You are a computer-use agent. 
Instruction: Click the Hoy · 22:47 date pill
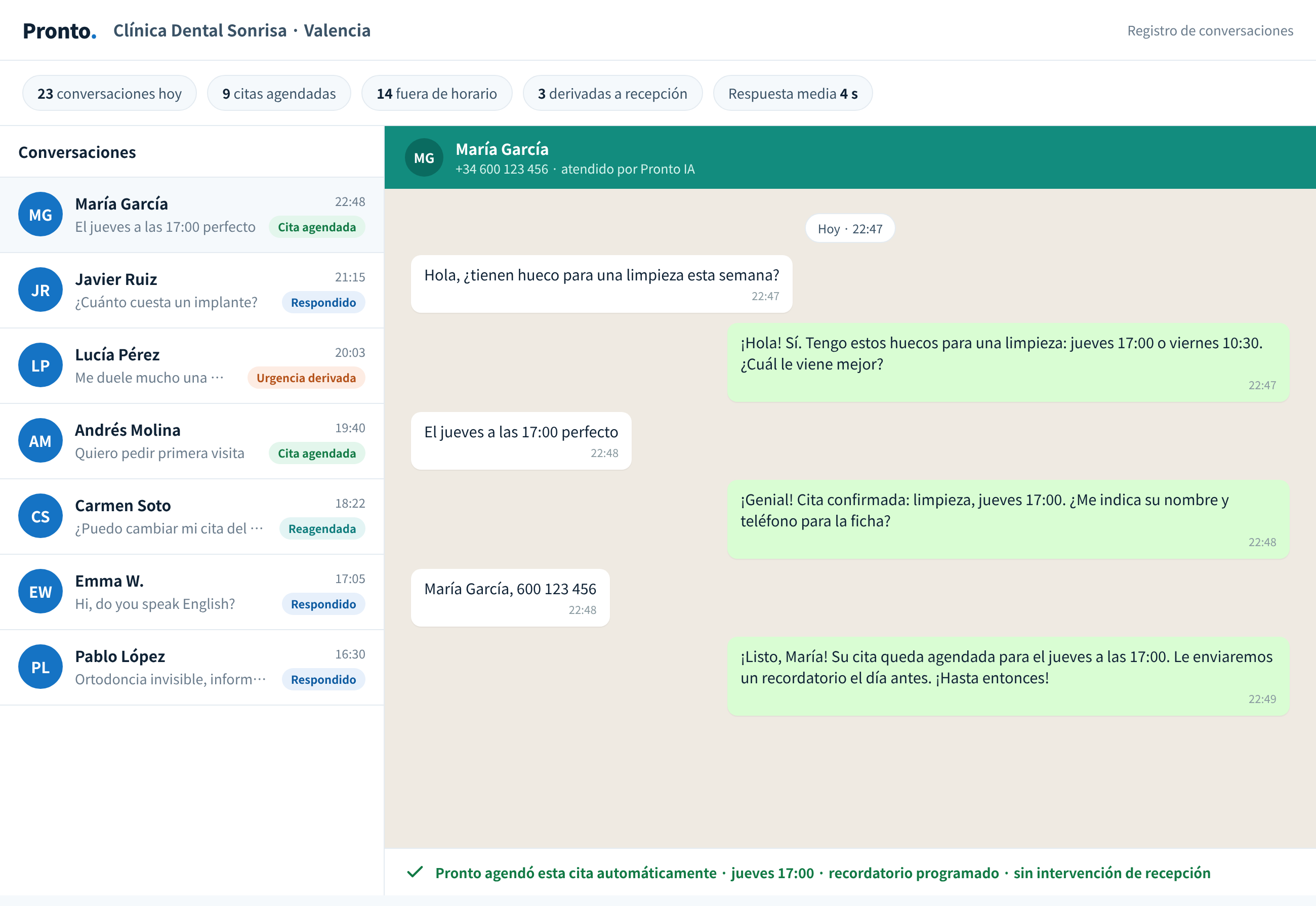[850, 228]
